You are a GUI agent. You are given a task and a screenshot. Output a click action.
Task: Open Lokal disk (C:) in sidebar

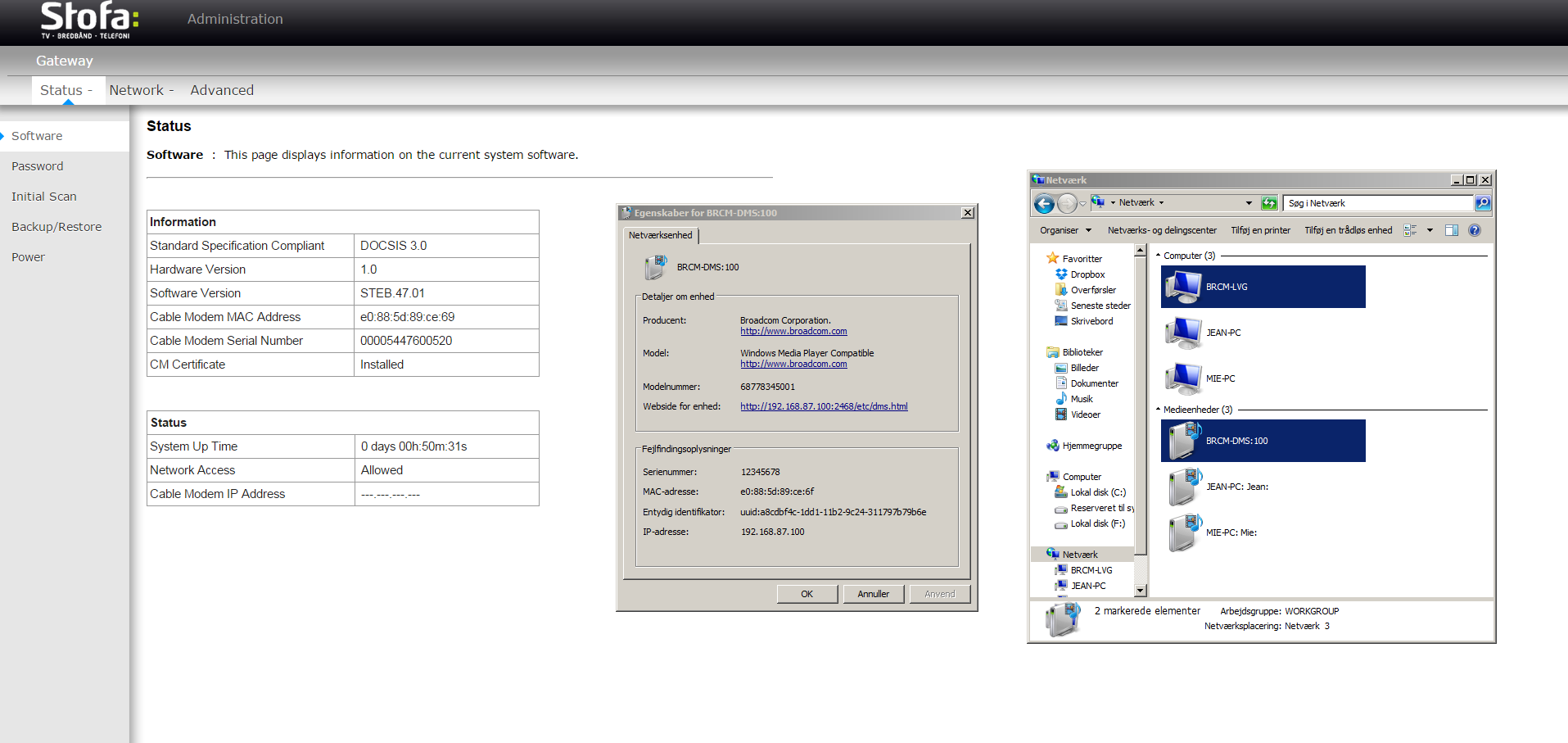pos(1091,492)
